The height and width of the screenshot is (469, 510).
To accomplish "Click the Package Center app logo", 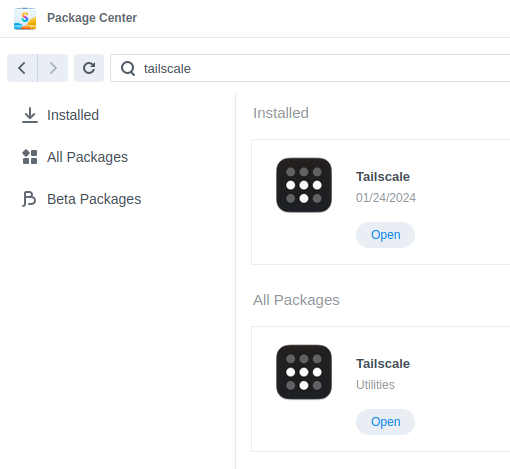I will click(x=25, y=18).
